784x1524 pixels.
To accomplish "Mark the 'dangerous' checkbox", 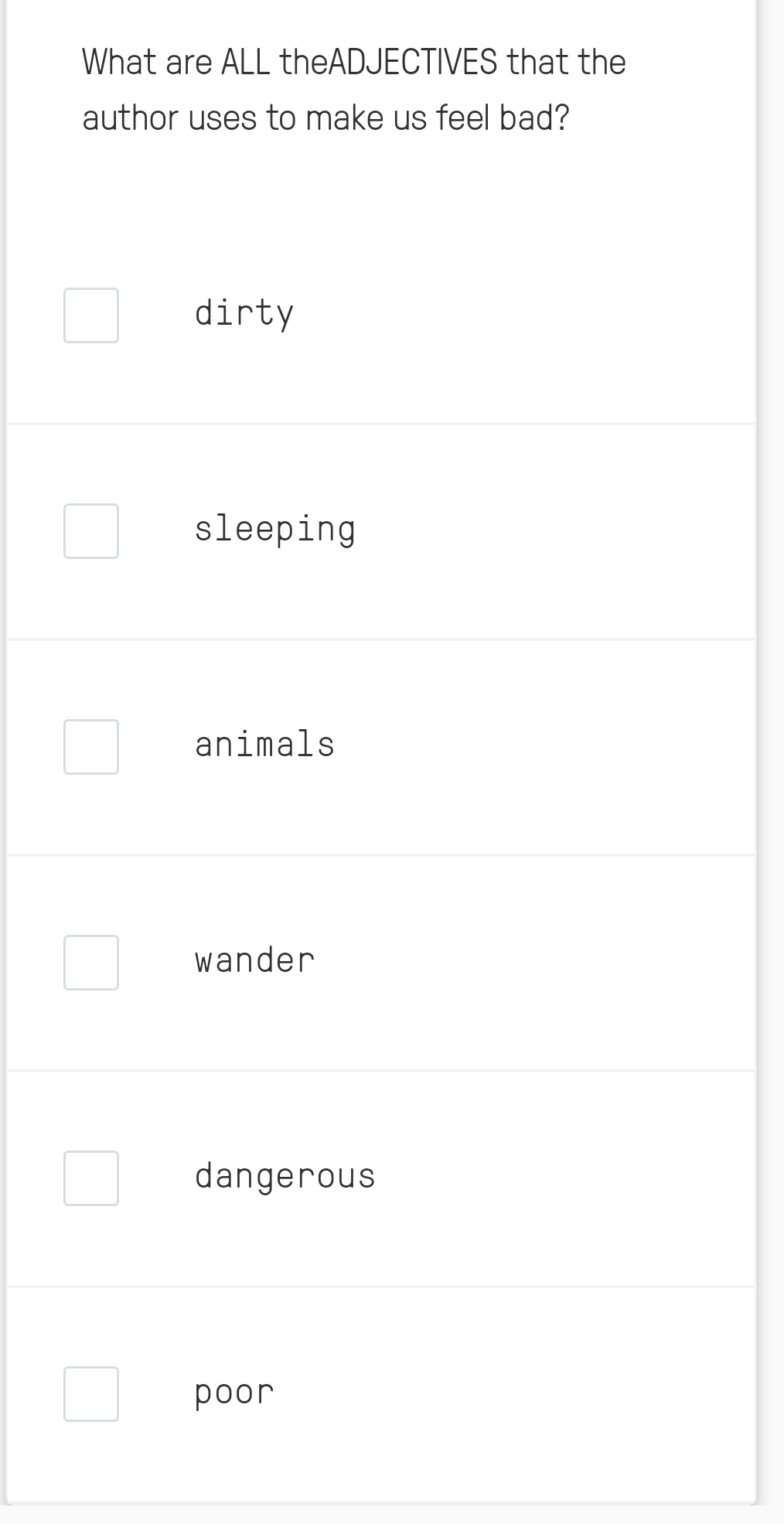I will (x=91, y=1178).
